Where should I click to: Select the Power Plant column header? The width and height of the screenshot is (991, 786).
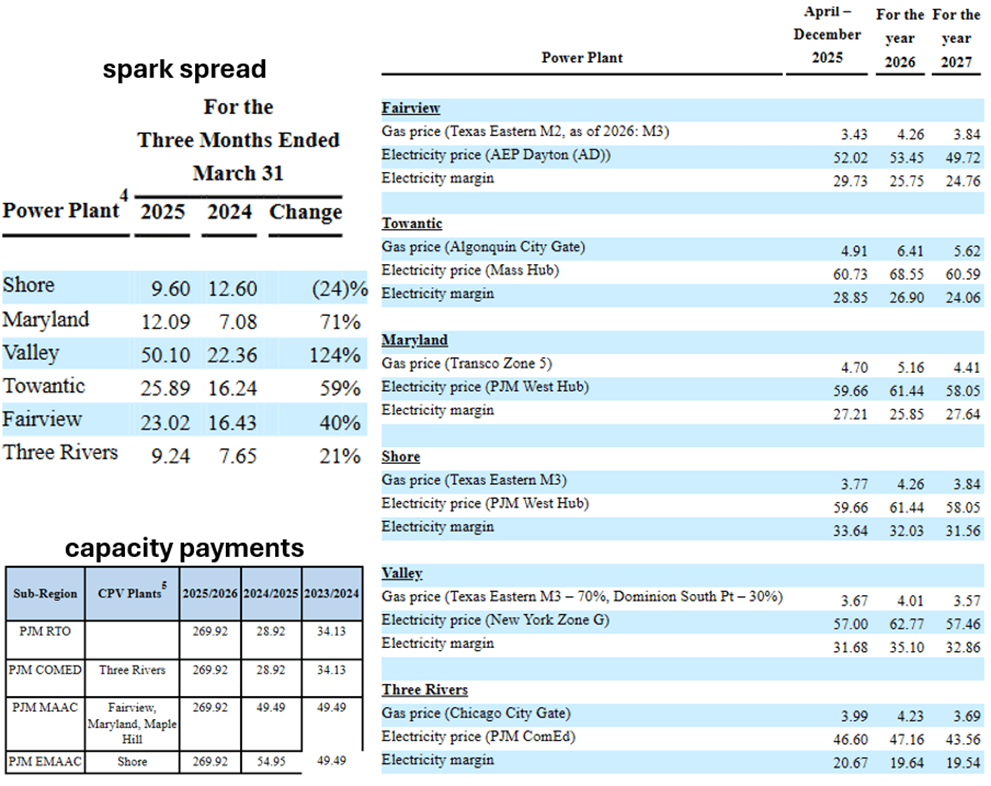point(58,210)
